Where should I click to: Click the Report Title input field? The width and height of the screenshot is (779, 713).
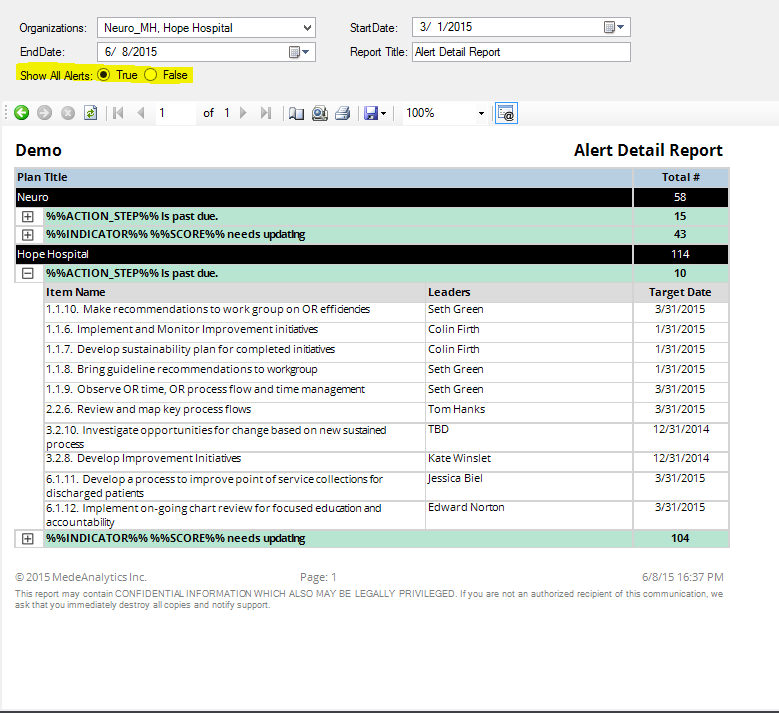click(521, 52)
